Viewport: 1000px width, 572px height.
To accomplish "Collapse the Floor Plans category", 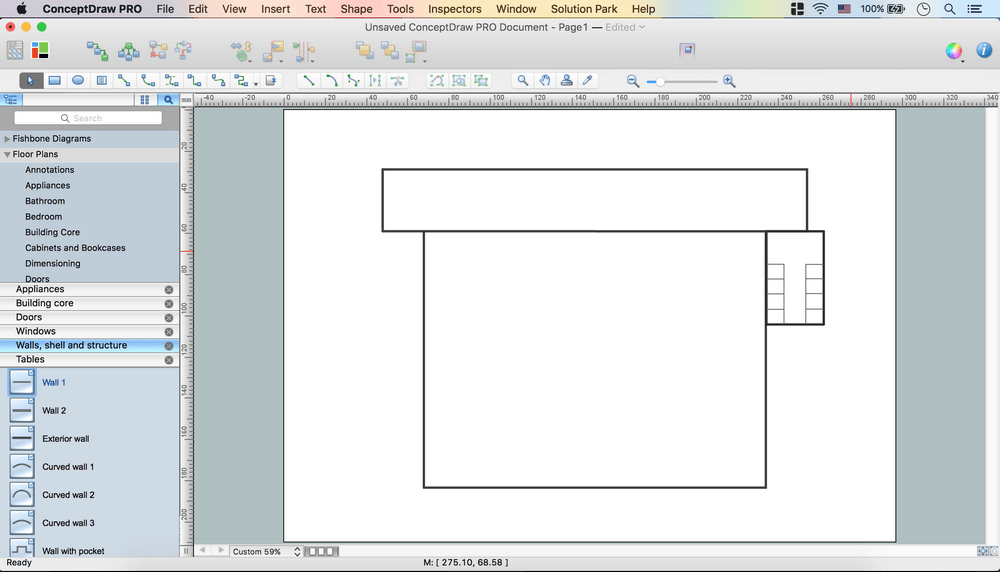I will [x=8, y=155].
